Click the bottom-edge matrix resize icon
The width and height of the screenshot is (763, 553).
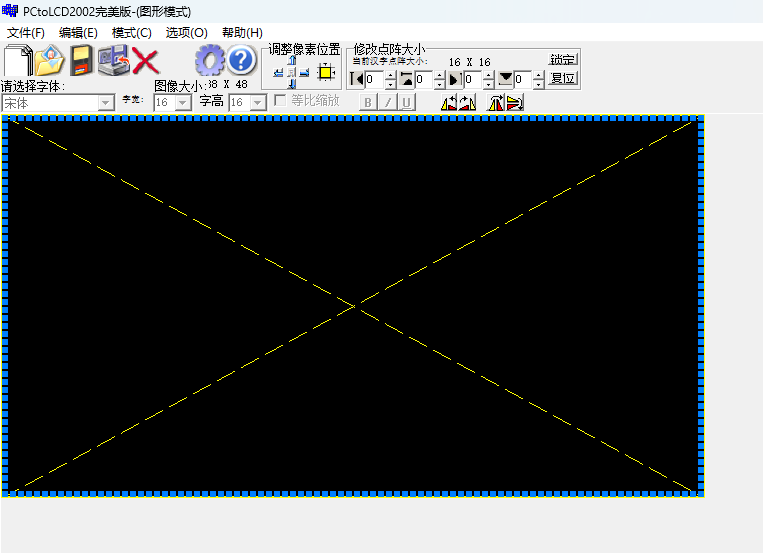tap(506, 79)
